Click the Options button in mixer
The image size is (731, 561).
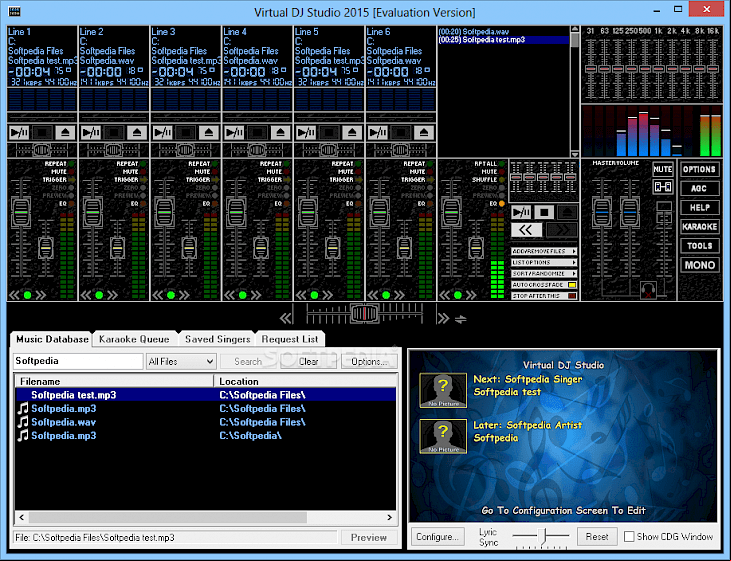[699, 169]
